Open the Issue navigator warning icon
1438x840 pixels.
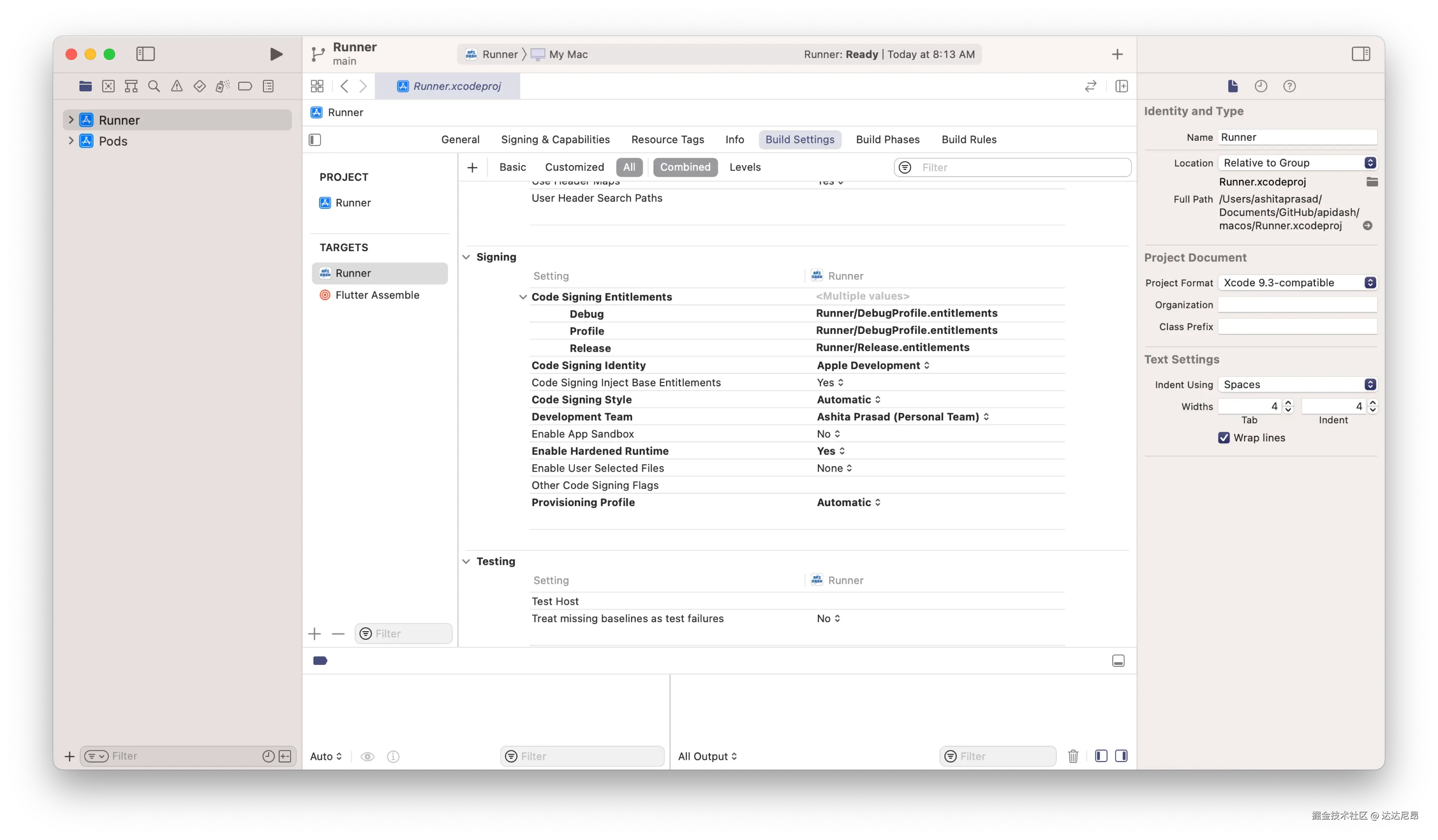(177, 86)
